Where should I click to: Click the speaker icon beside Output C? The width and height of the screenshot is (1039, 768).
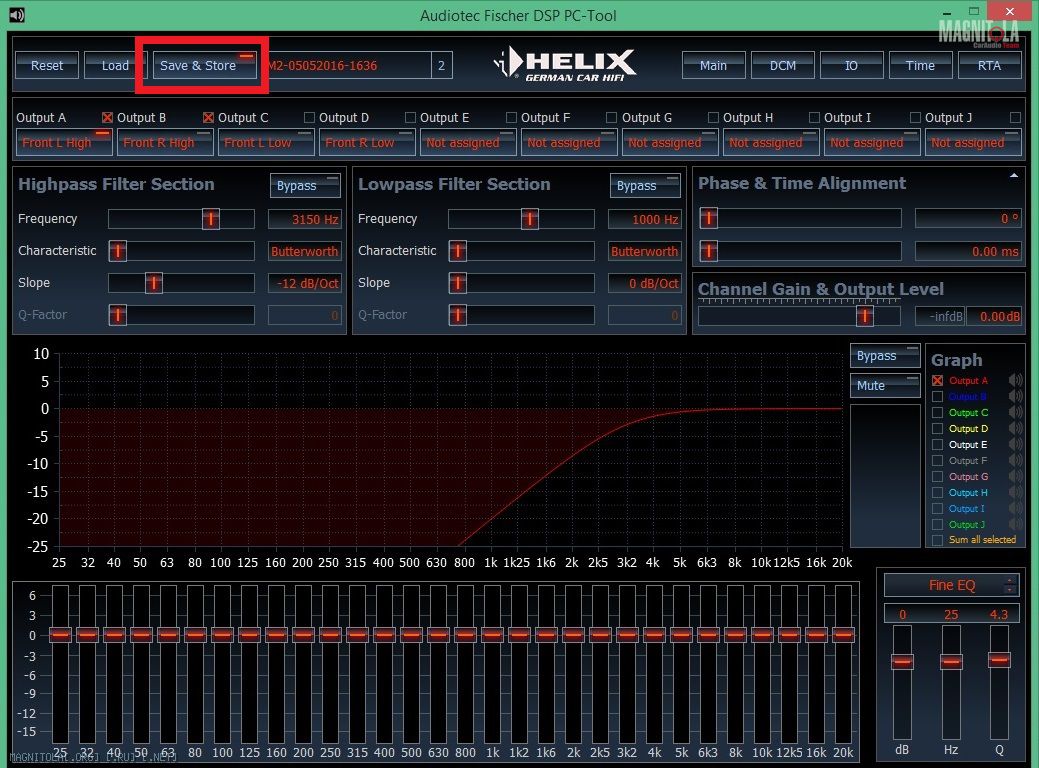[1016, 412]
